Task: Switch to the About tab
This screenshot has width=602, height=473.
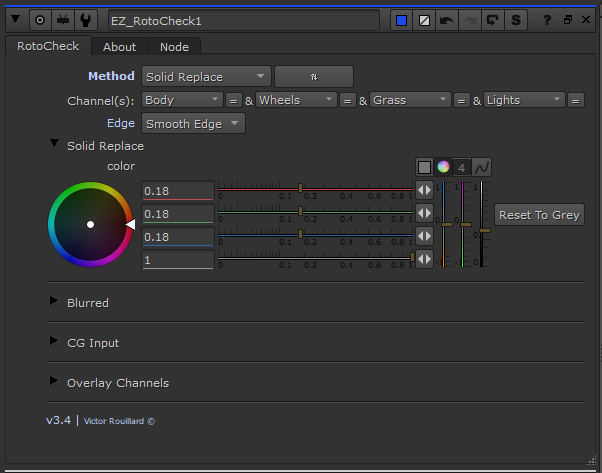Action: point(120,46)
